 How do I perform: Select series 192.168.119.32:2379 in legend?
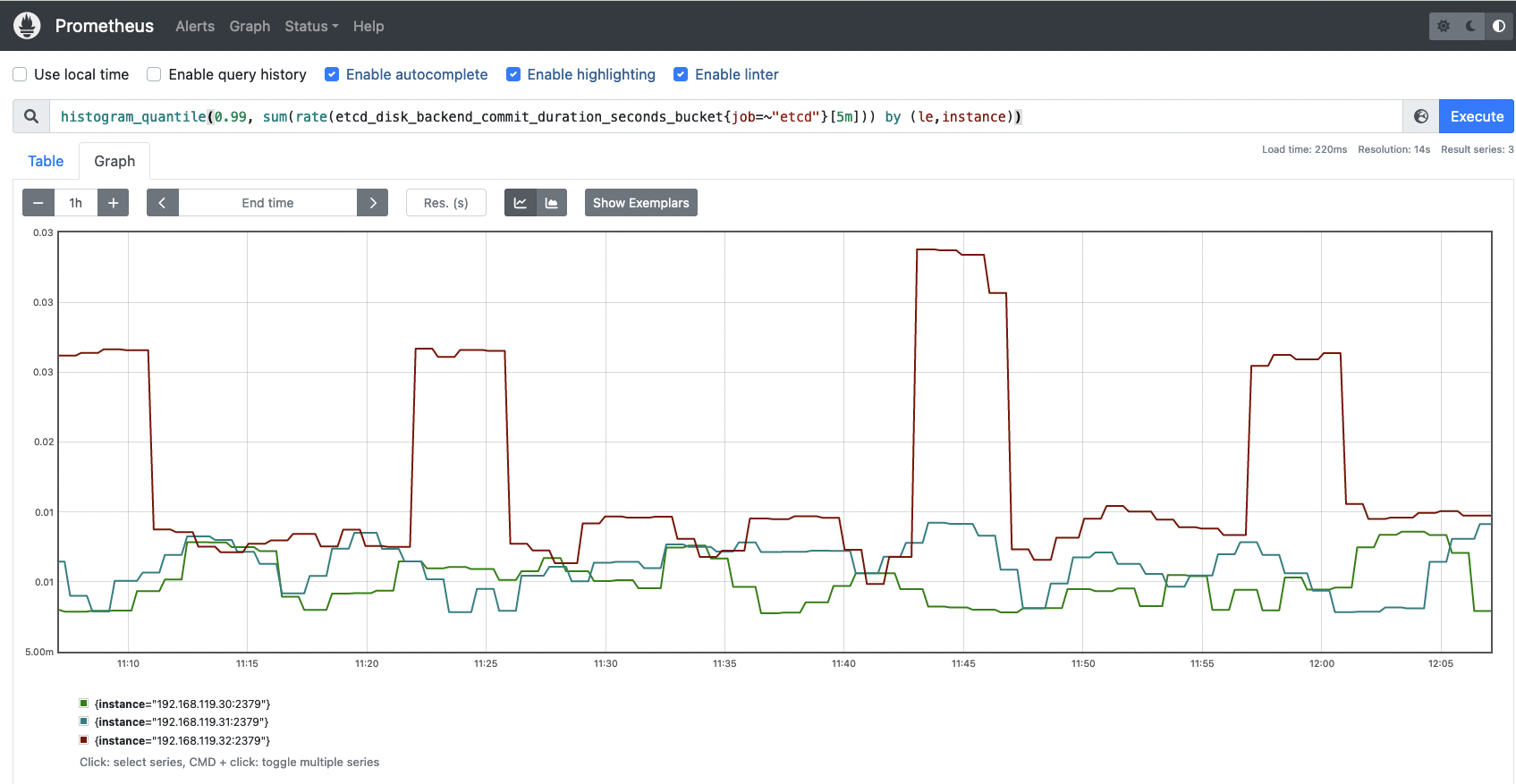click(x=182, y=741)
